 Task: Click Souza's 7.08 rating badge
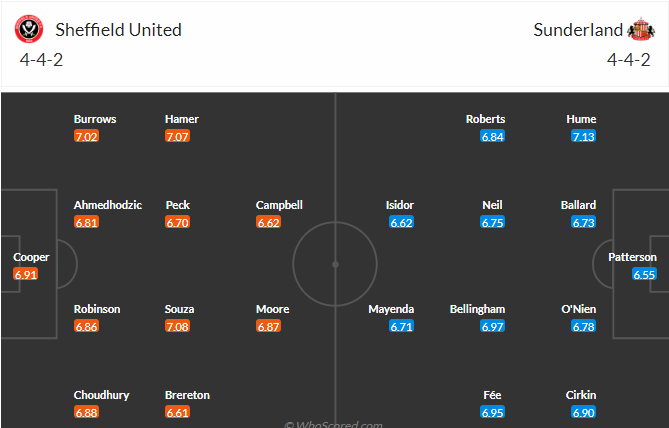click(177, 327)
